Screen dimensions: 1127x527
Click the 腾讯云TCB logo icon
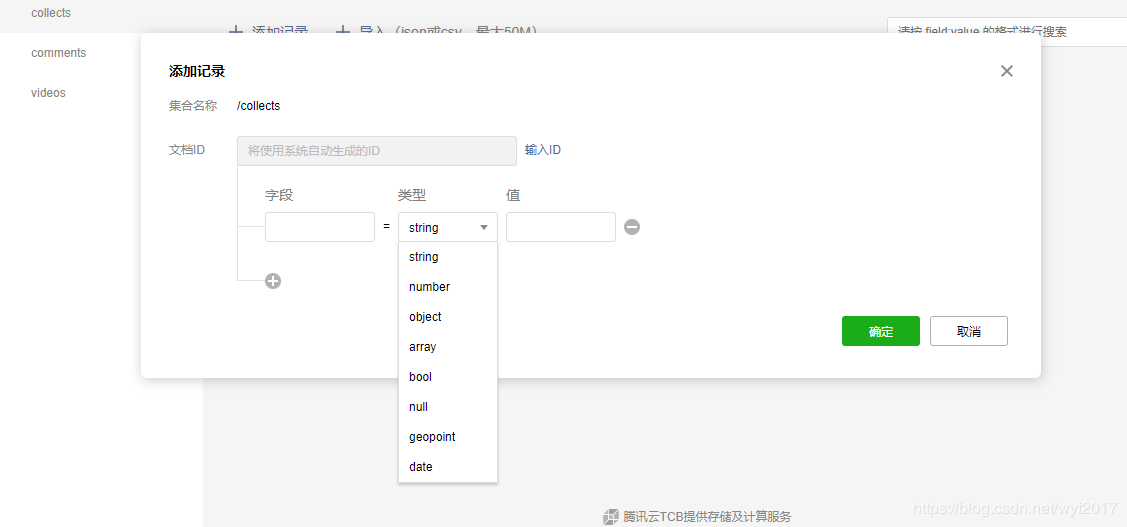[x=610, y=516]
